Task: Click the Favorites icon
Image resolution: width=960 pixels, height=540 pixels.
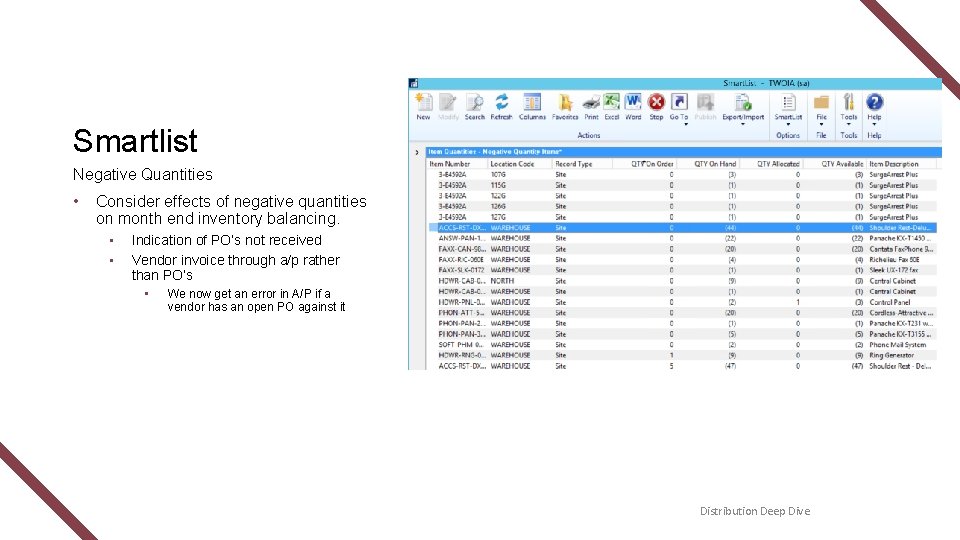Action: pos(564,102)
